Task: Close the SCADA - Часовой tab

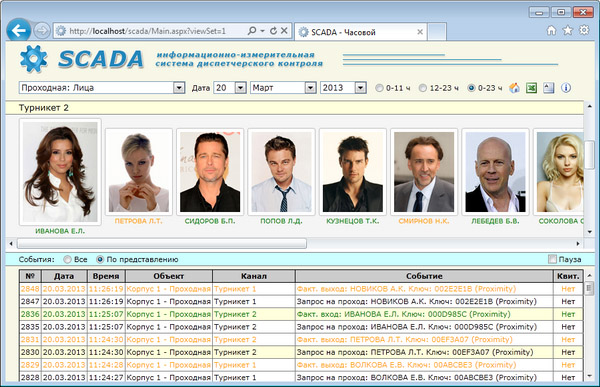Action: (x=420, y=32)
